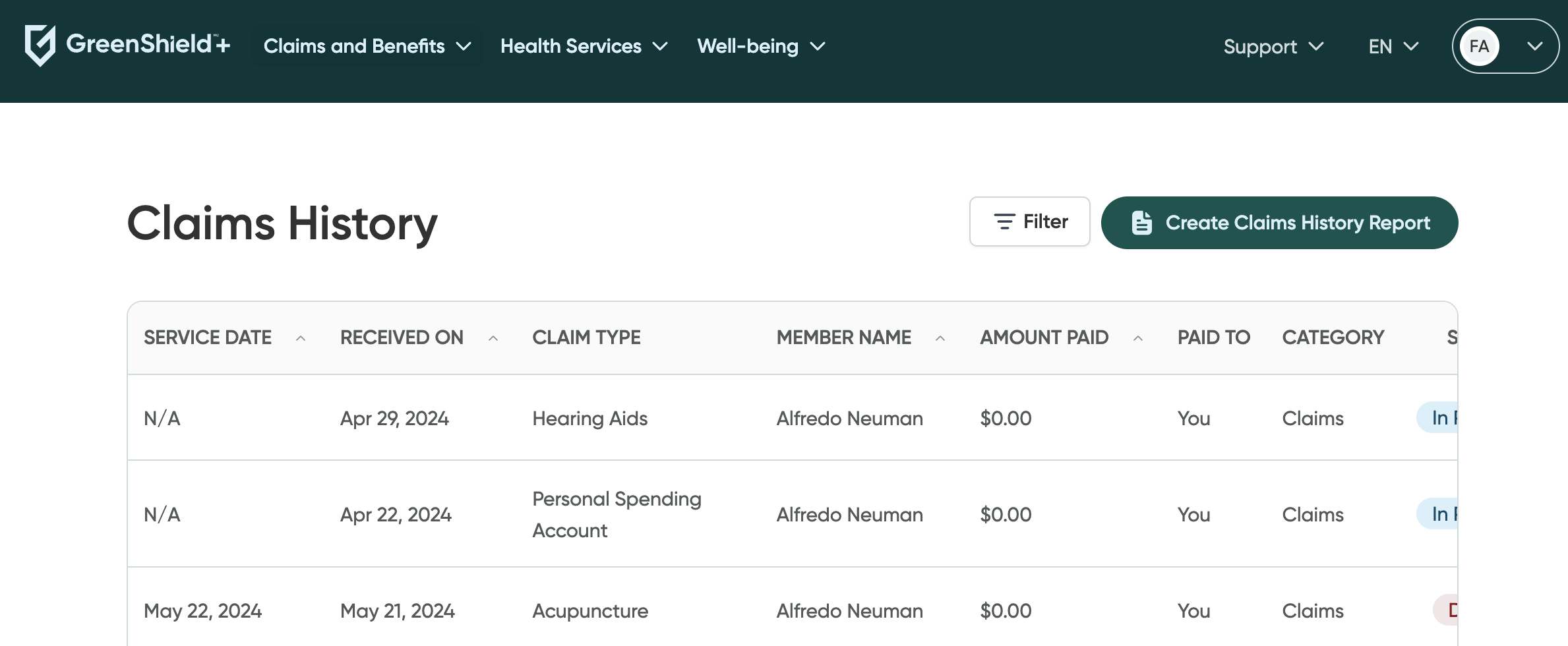The height and width of the screenshot is (646, 1568).
Task: Open the Health Services menu
Action: coord(584,46)
